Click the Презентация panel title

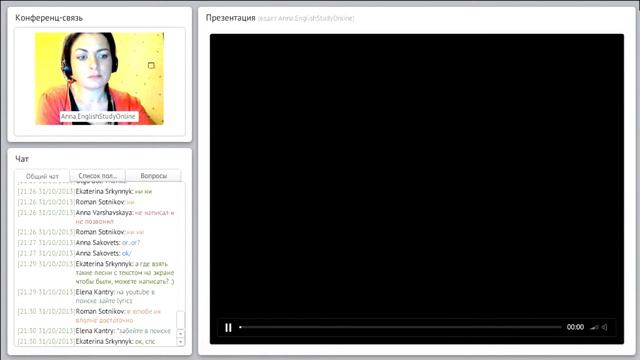tap(230, 18)
